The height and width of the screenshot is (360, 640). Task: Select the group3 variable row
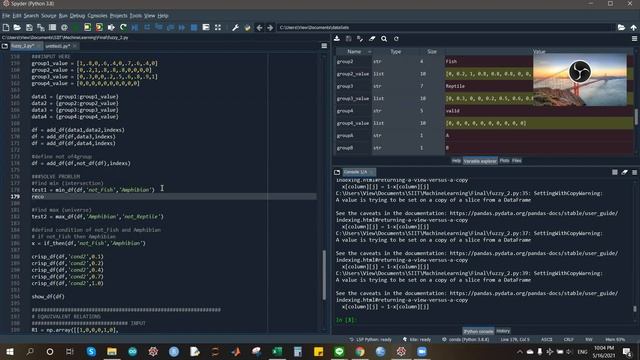484,86
